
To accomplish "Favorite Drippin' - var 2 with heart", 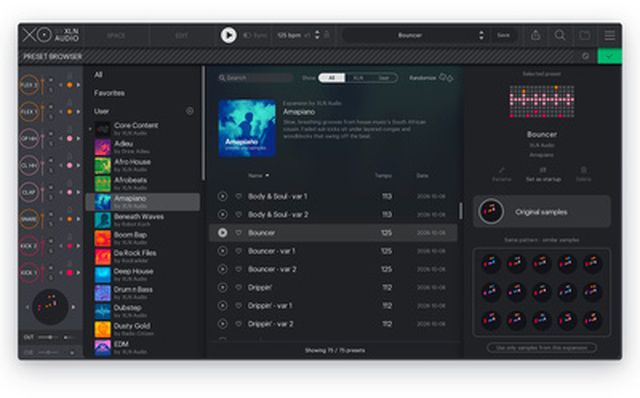I will pyautogui.click(x=238, y=324).
